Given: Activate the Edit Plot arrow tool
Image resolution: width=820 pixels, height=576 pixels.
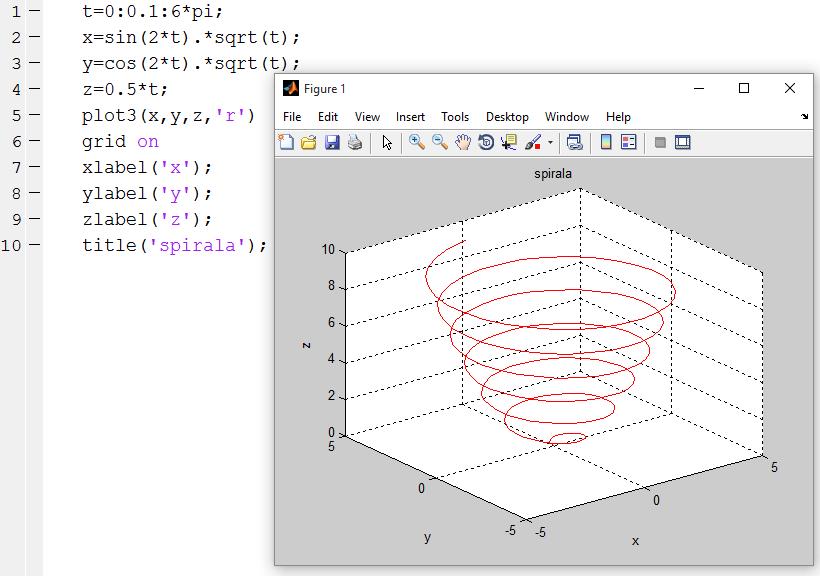Looking at the screenshot, I should click(x=387, y=142).
